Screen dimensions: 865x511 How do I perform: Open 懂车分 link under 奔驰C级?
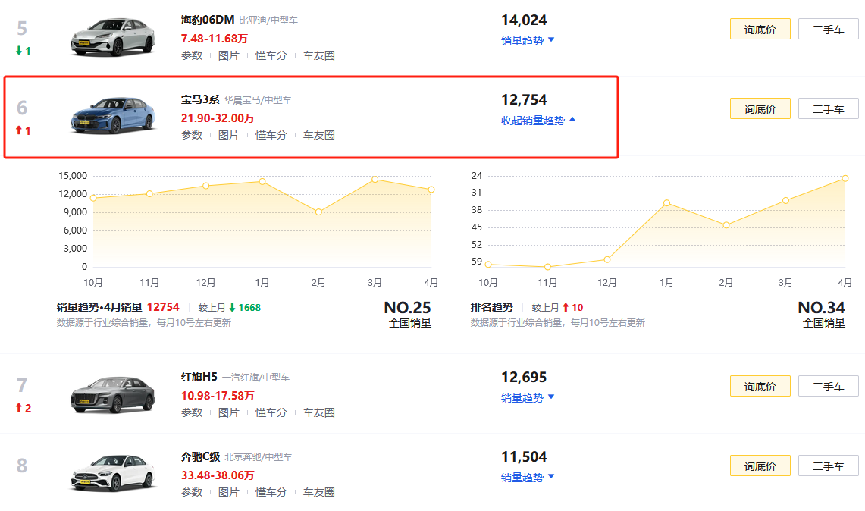click(x=271, y=492)
